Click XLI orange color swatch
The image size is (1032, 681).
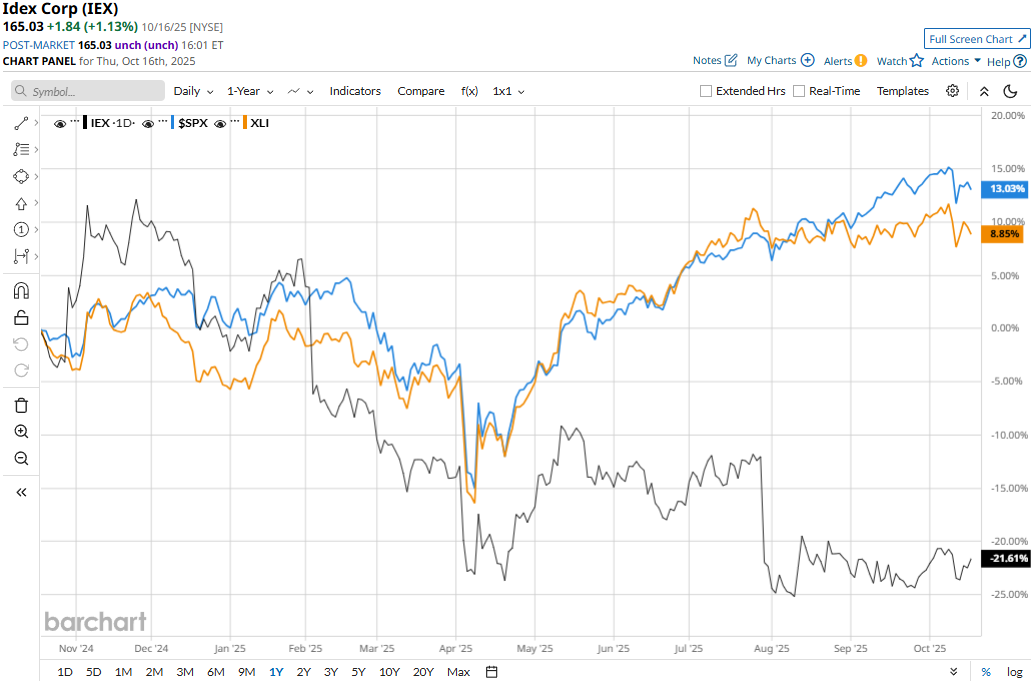pyautogui.click(x=245, y=122)
